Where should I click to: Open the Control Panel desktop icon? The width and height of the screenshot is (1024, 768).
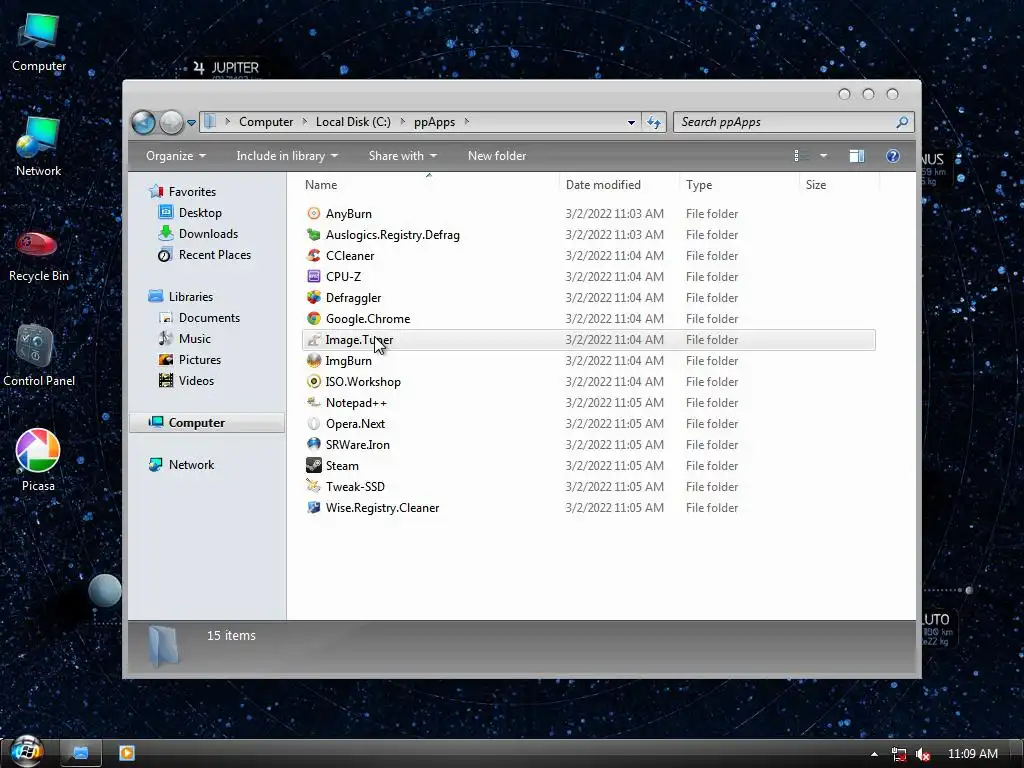pos(39,356)
